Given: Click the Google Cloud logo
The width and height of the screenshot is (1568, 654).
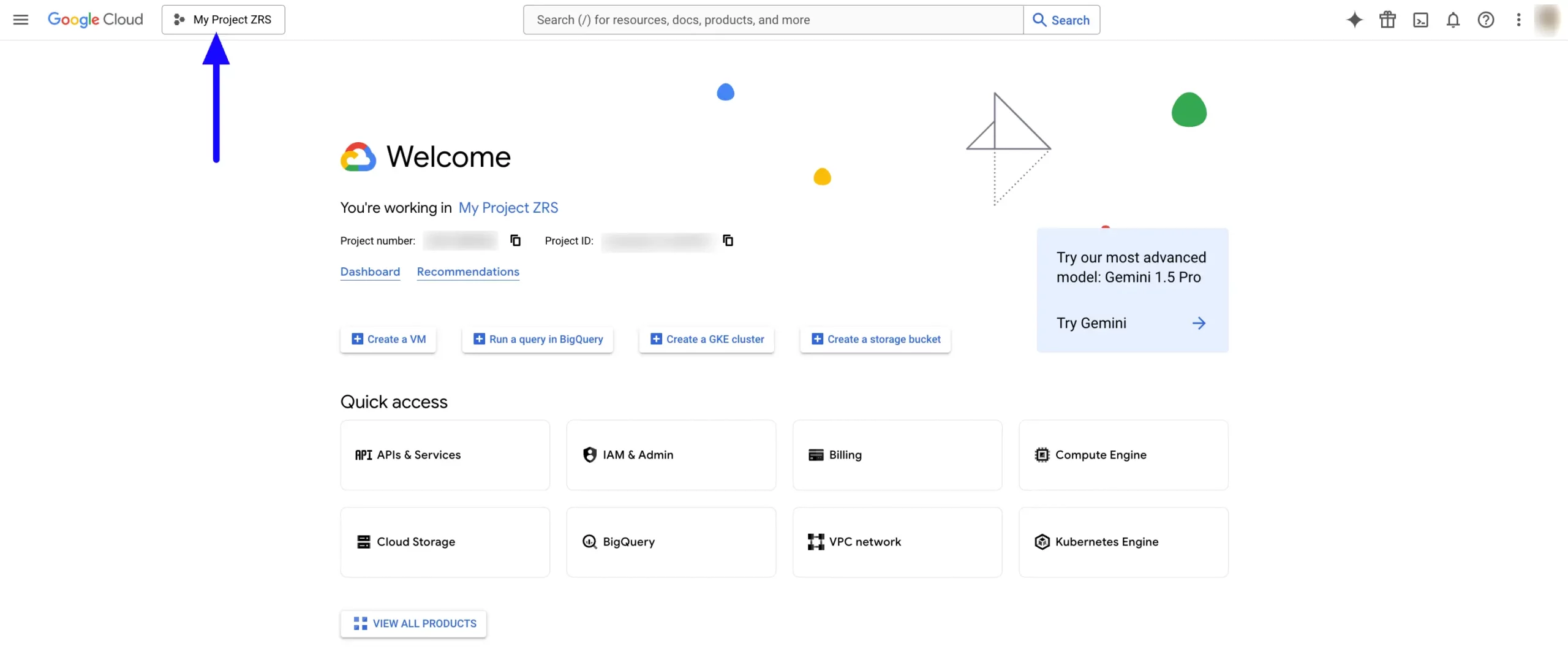Looking at the screenshot, I should tap(96, 20).
